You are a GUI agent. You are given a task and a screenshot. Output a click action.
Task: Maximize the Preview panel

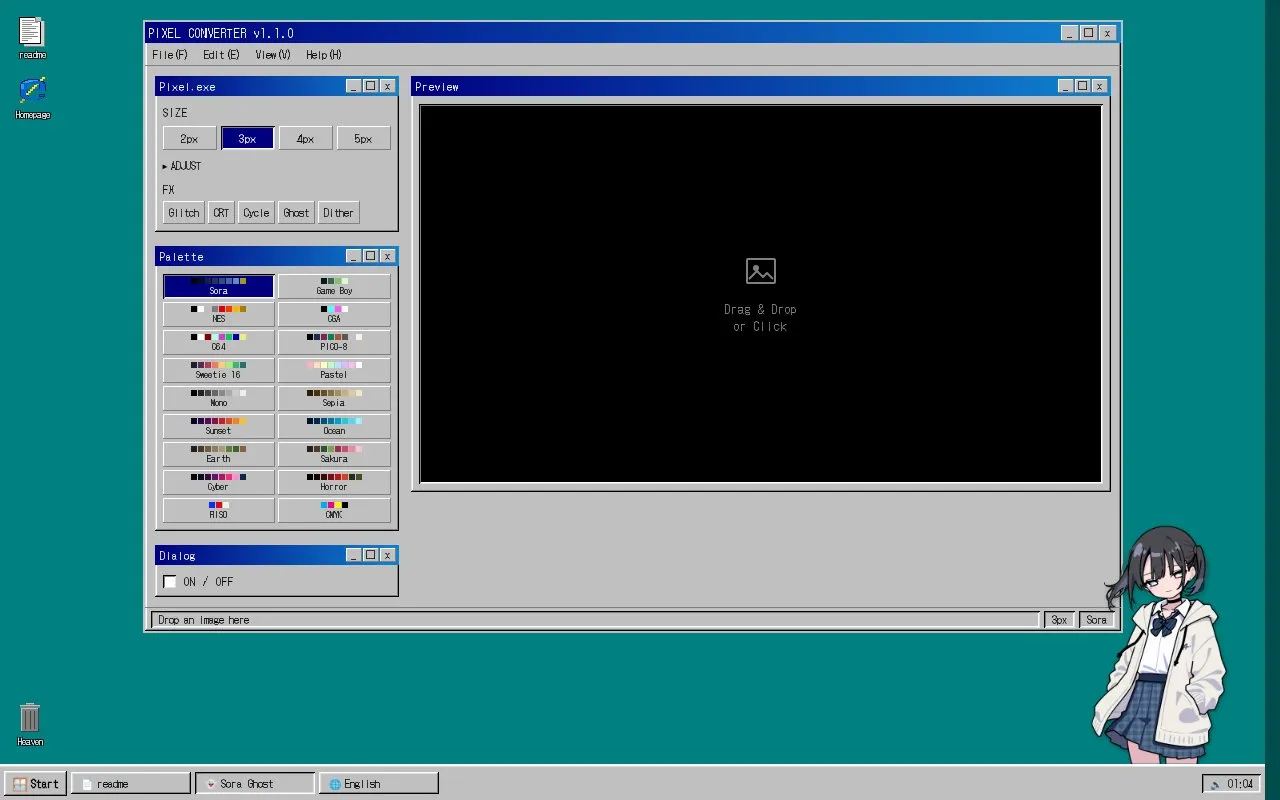(x=1082, y=86)
